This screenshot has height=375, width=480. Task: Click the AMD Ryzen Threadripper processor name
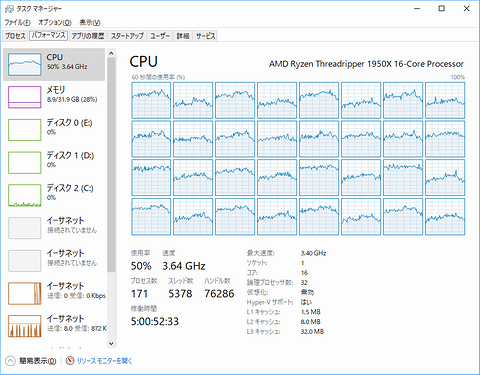(x=366, y=64)
